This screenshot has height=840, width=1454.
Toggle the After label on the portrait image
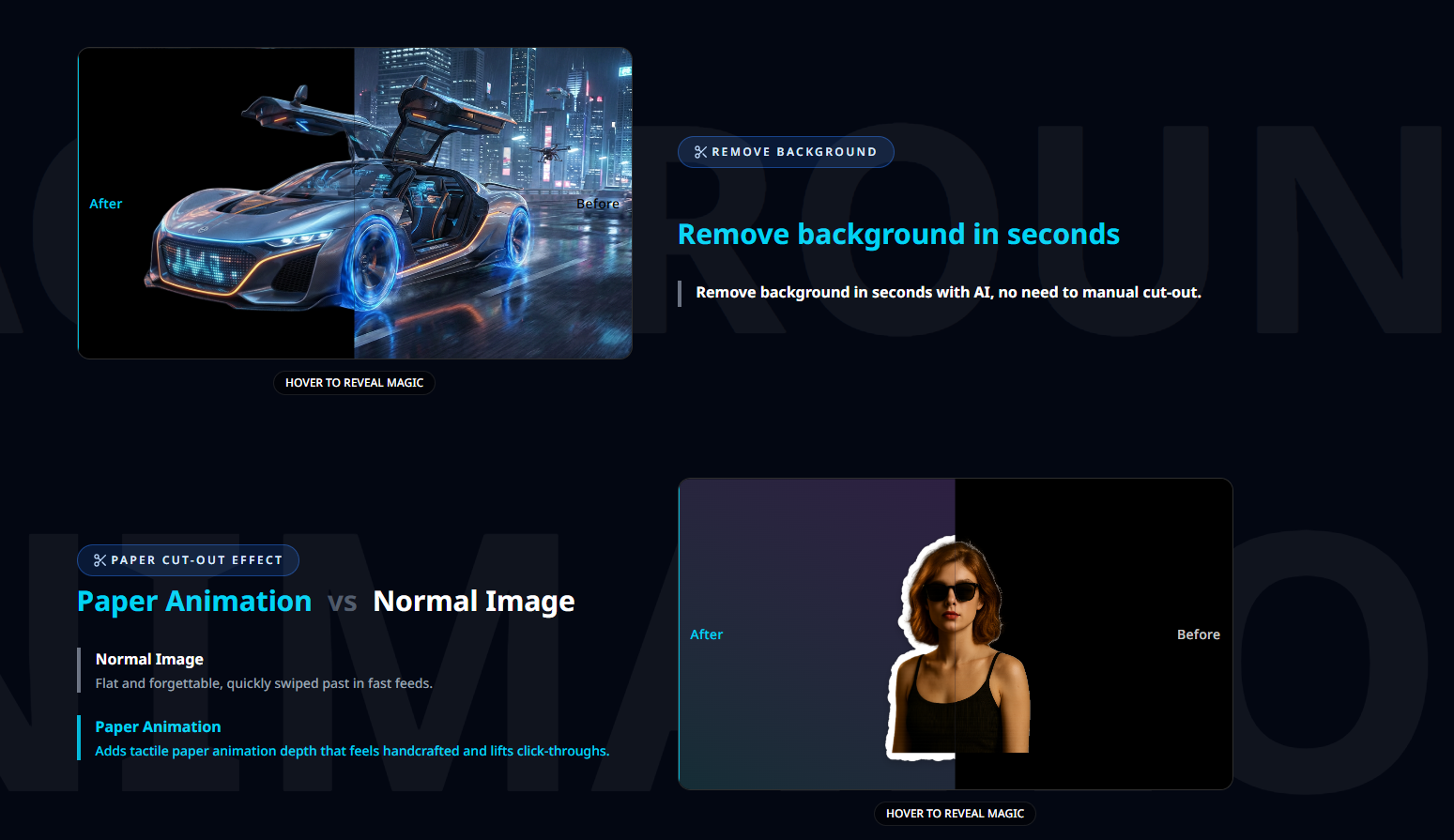tap(707, 634)
